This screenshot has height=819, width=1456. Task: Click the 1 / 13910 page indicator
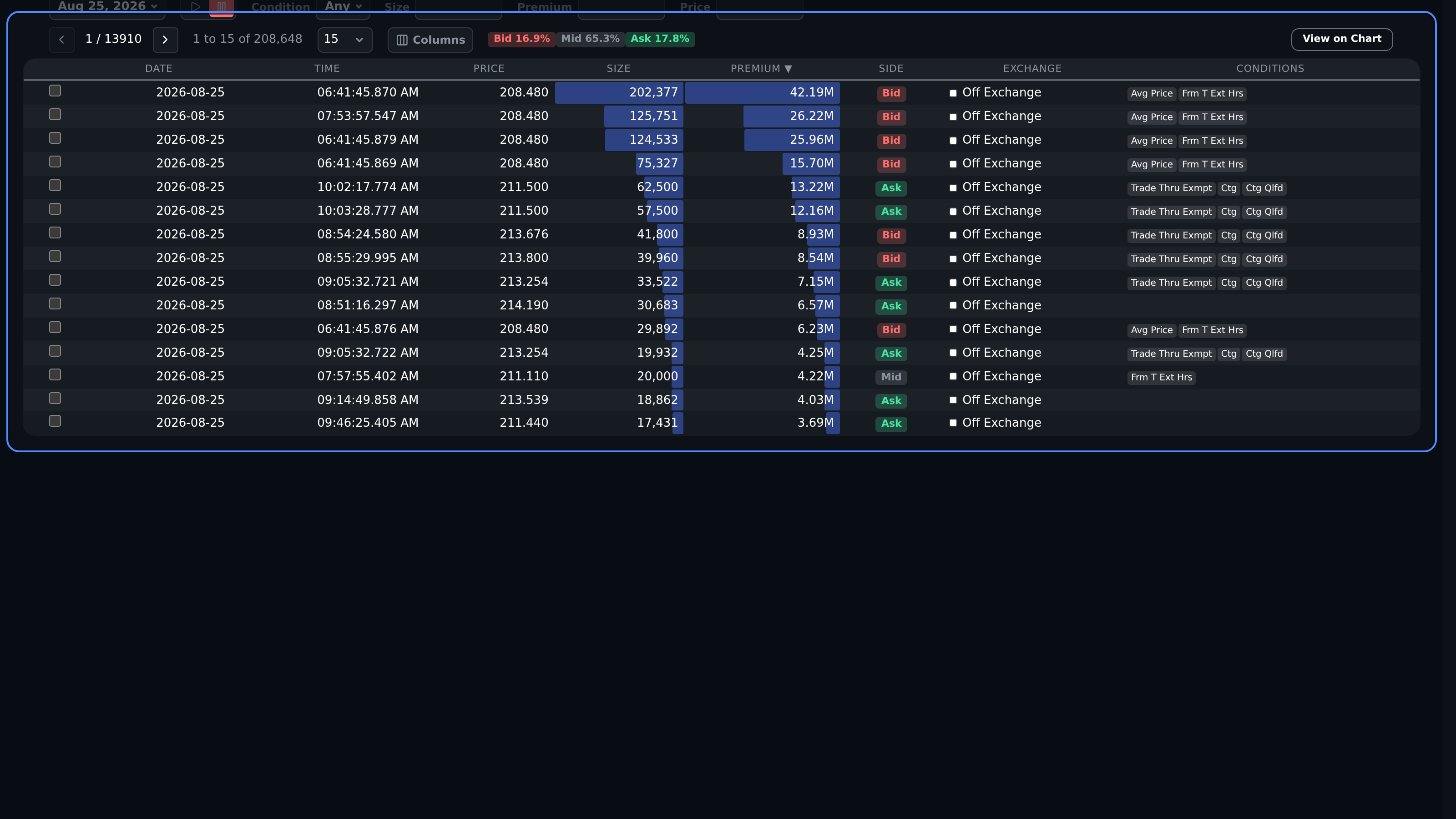113,39
